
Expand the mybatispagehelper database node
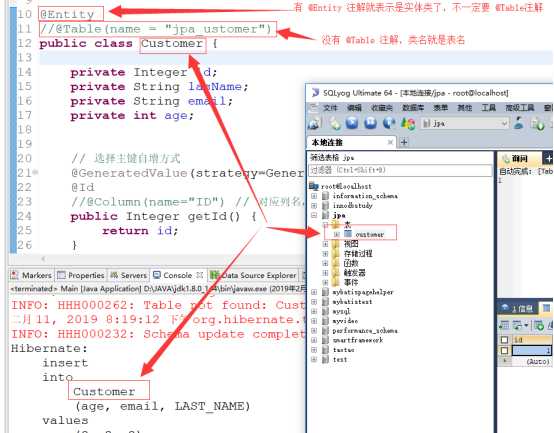[314, 292]
